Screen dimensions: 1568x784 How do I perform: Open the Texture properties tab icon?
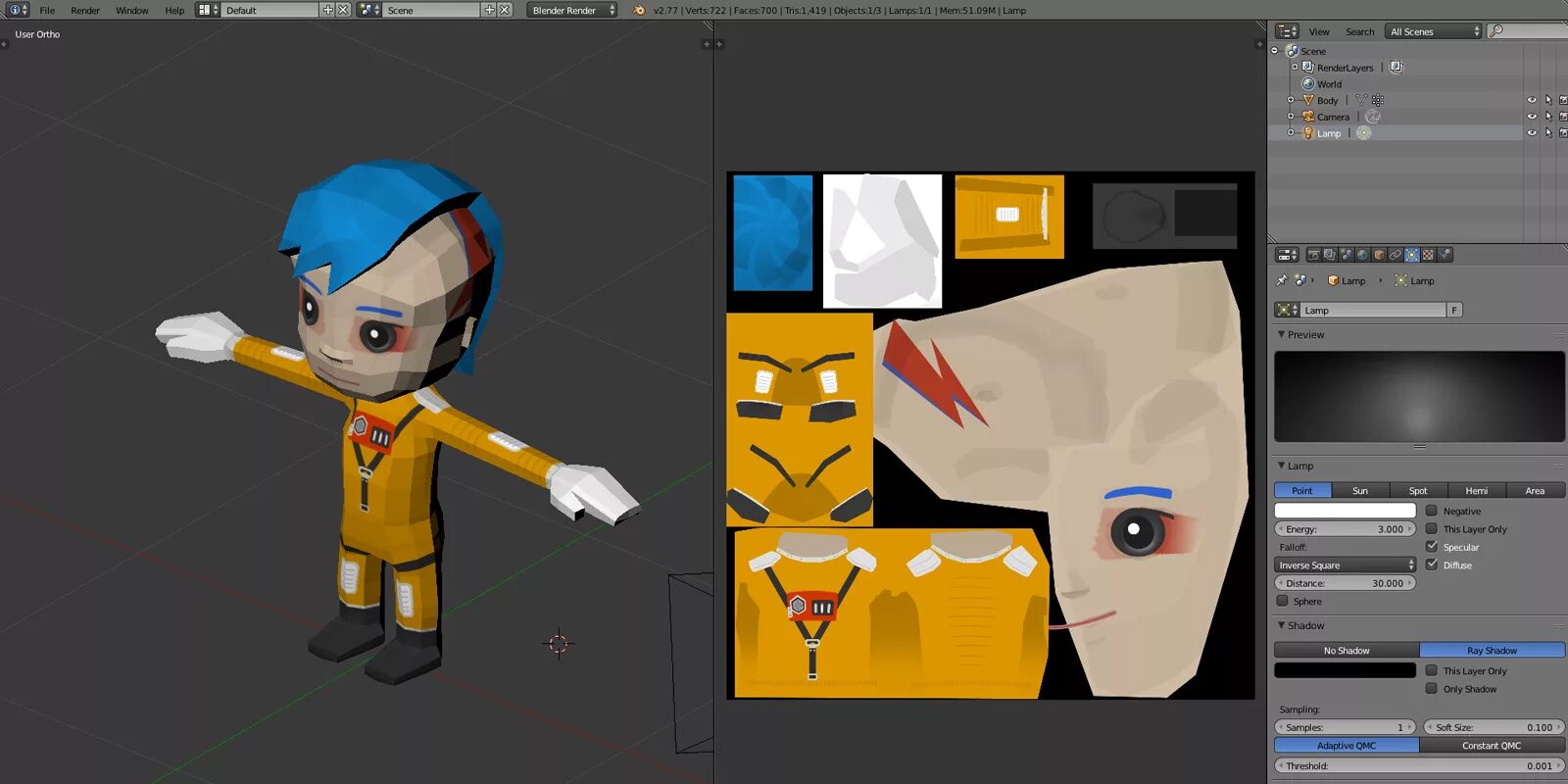click(x=1428, y=255)
